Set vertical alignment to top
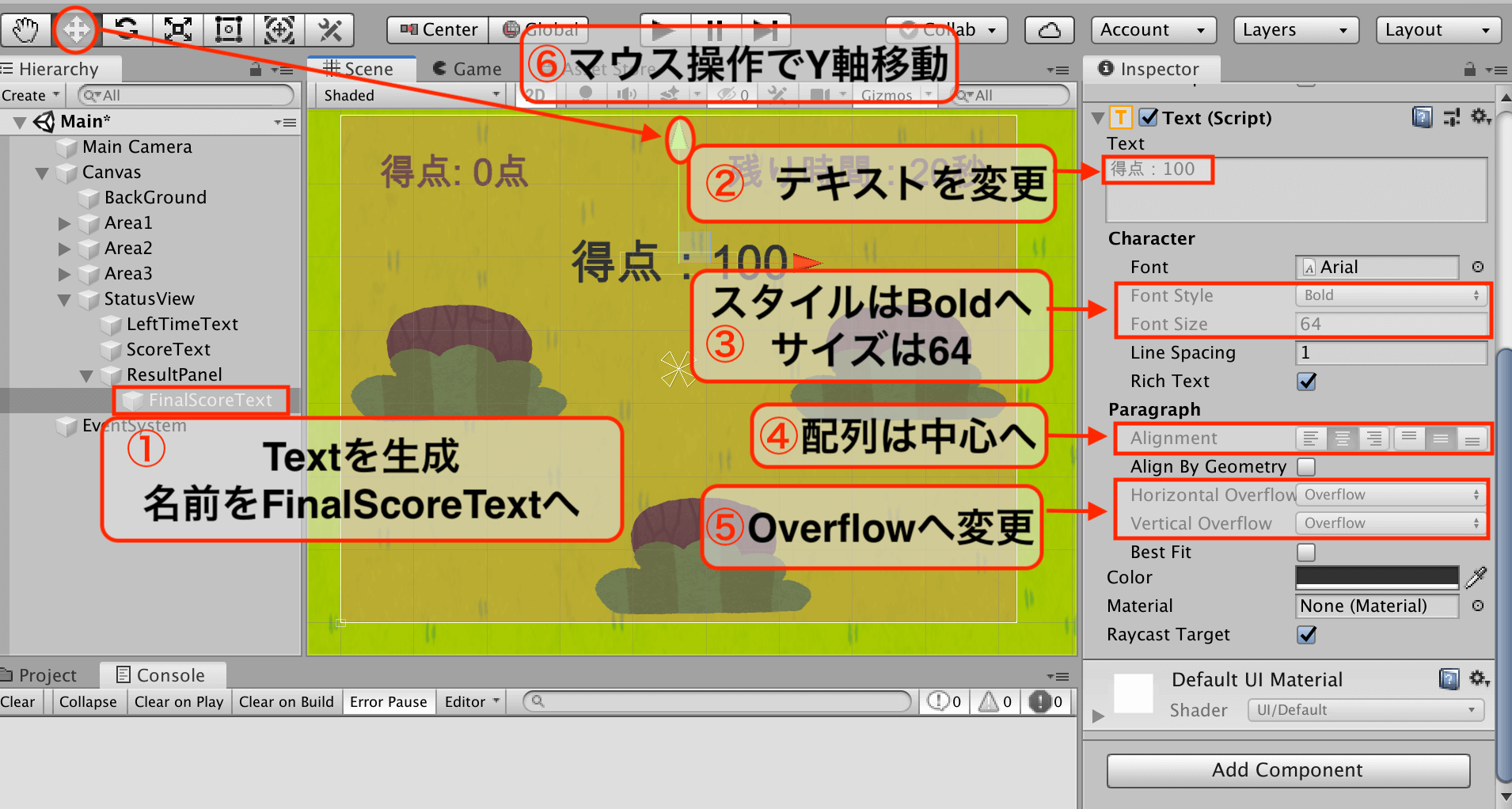The height and width of the screenshot is (809, 1512). (1409, 438)
